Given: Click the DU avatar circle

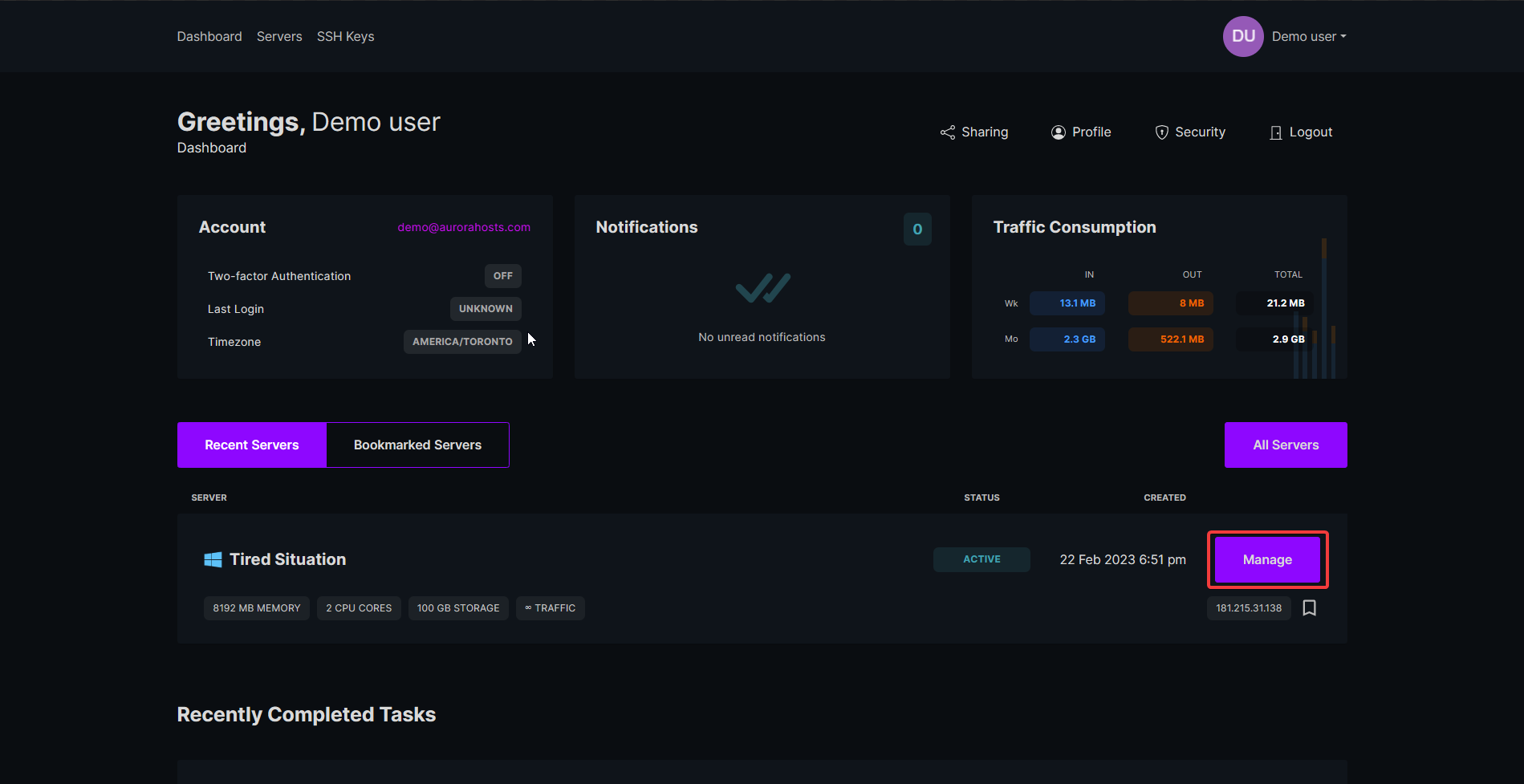Looking at the screenshot, I should 1242,37.
